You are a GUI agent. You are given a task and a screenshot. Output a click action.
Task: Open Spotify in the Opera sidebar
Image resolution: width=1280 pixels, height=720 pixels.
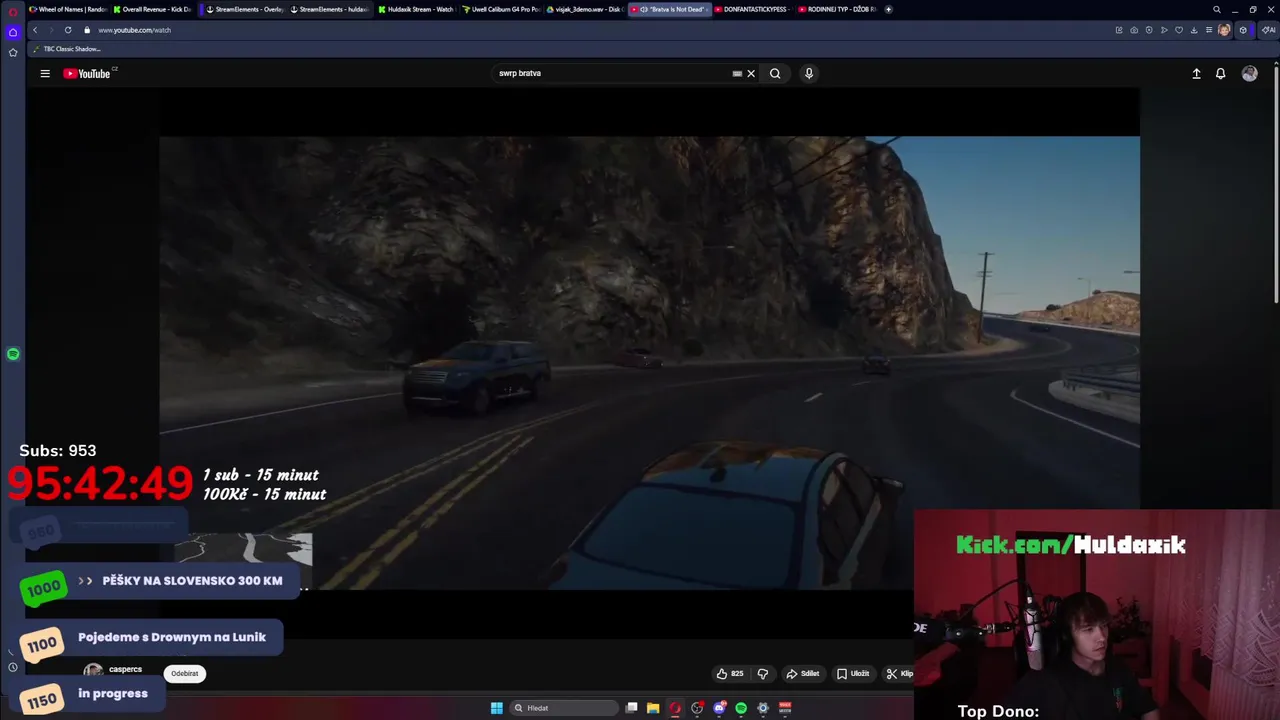pyautogui.click(x=13, y=354)
